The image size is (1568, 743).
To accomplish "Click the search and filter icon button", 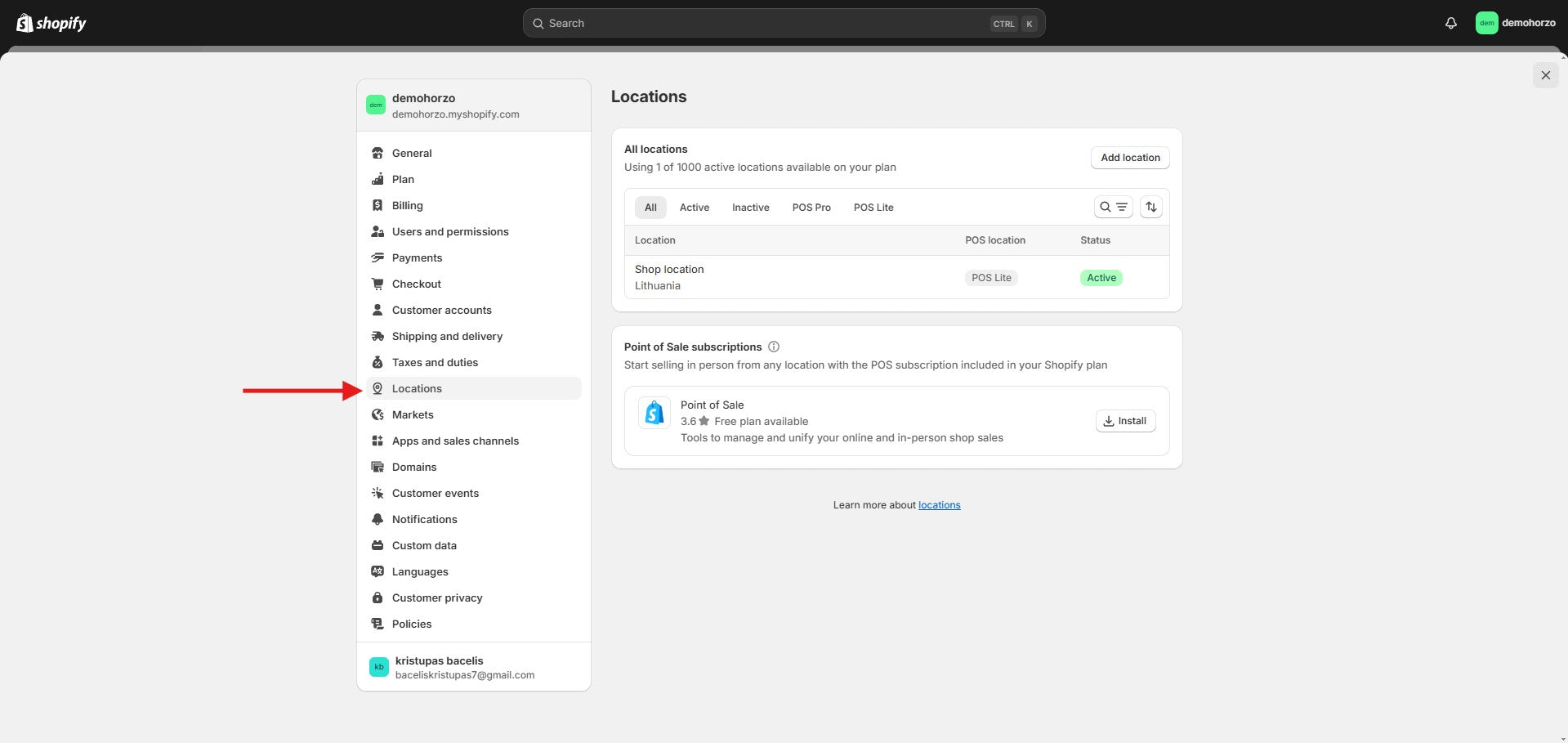I will coord(1113,208).
